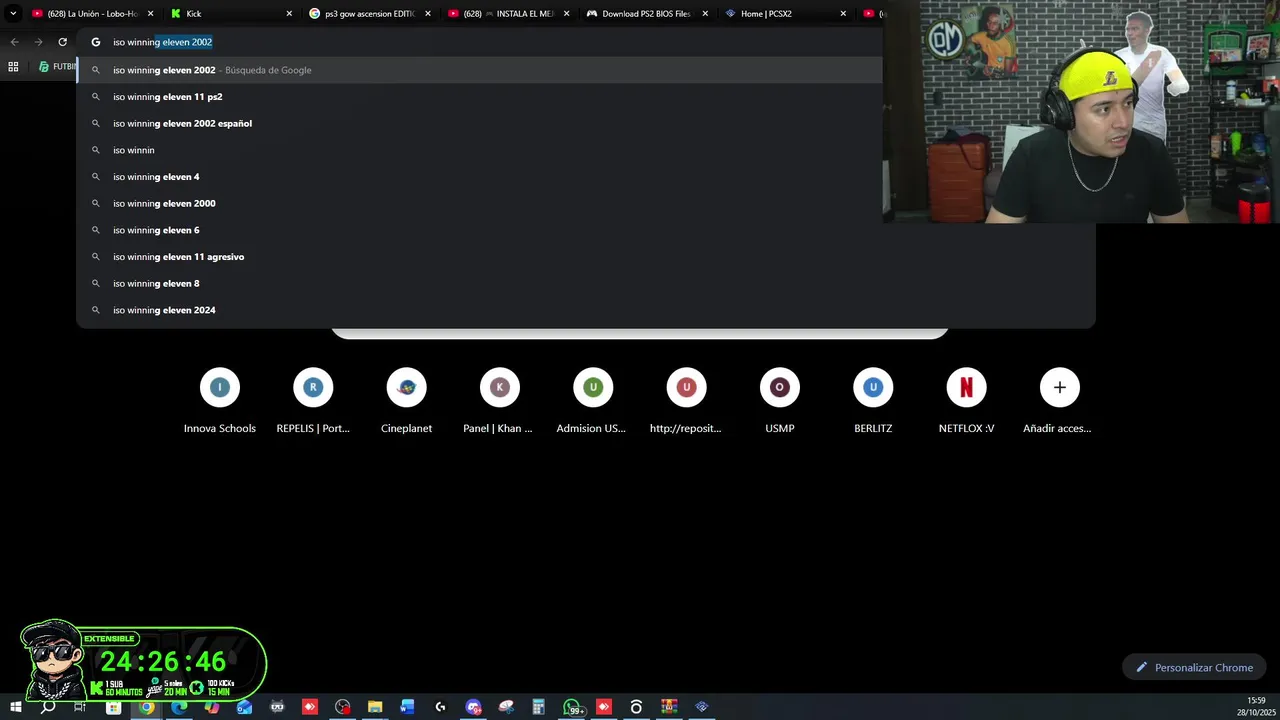Open the USMP shortcut

click(x=779, y=401)
